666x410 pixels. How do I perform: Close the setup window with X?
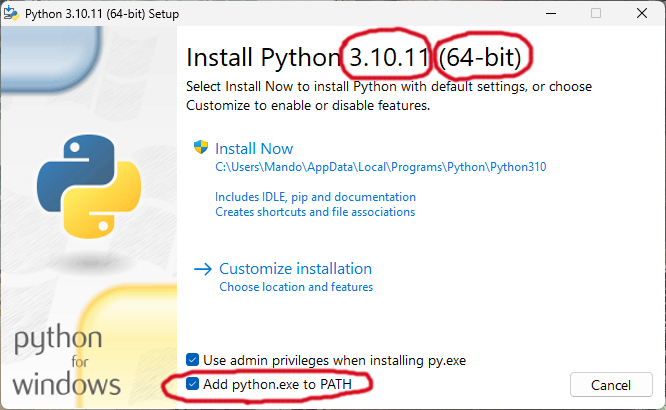642,13
